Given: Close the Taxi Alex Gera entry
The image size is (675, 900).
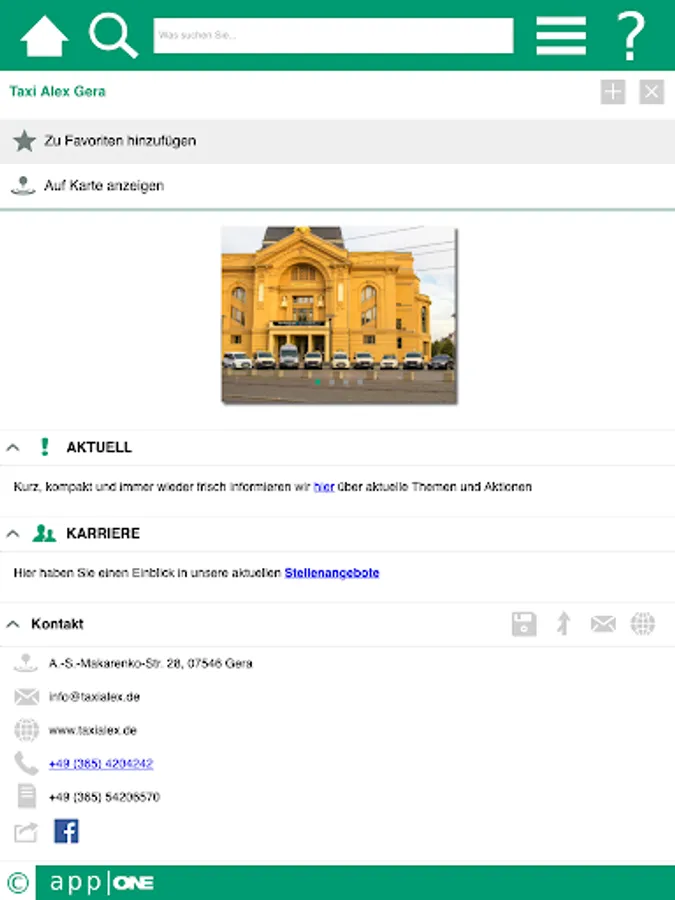Looking at the screenshot, I should click(651, 92).
